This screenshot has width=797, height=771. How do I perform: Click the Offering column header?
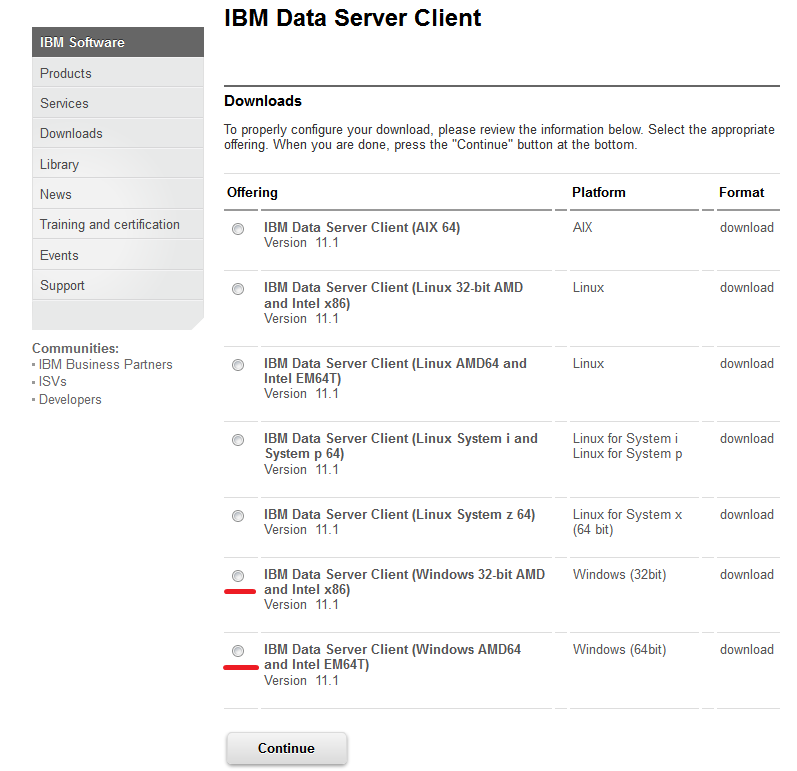[252, 192]
